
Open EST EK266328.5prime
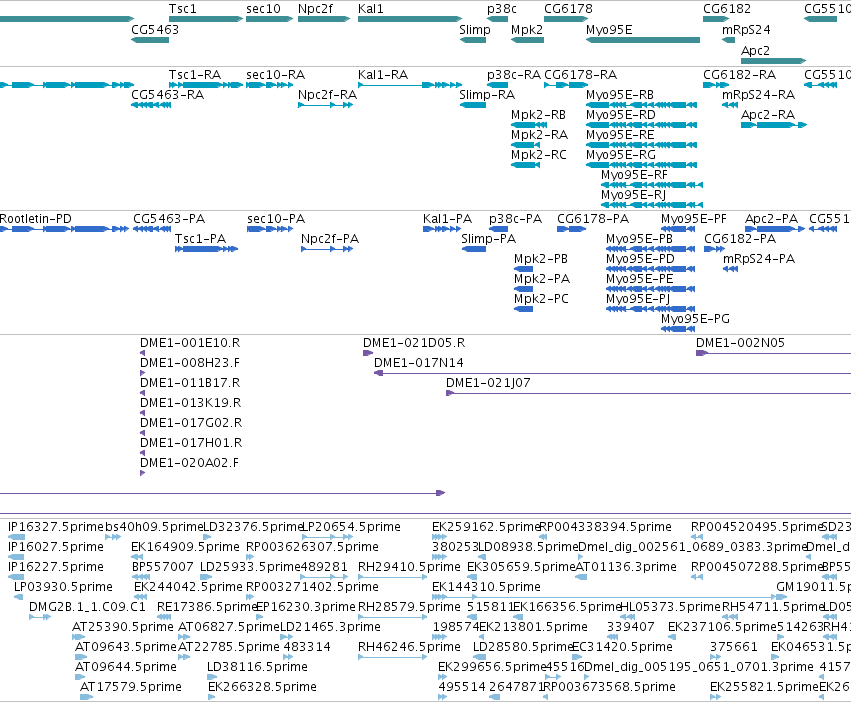tap(262, 687)
